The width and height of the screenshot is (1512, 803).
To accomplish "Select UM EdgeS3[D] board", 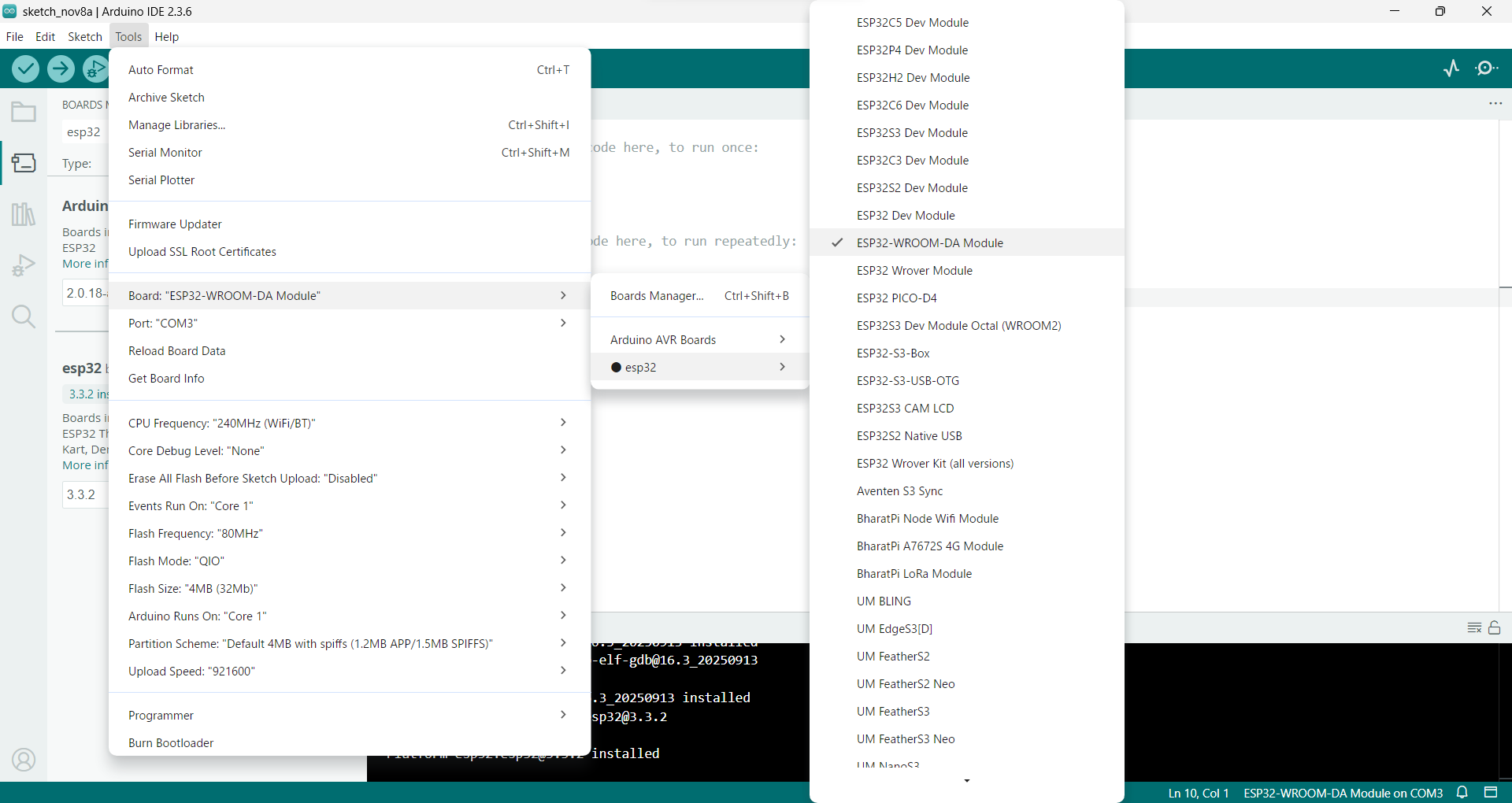I will point(967,628).
